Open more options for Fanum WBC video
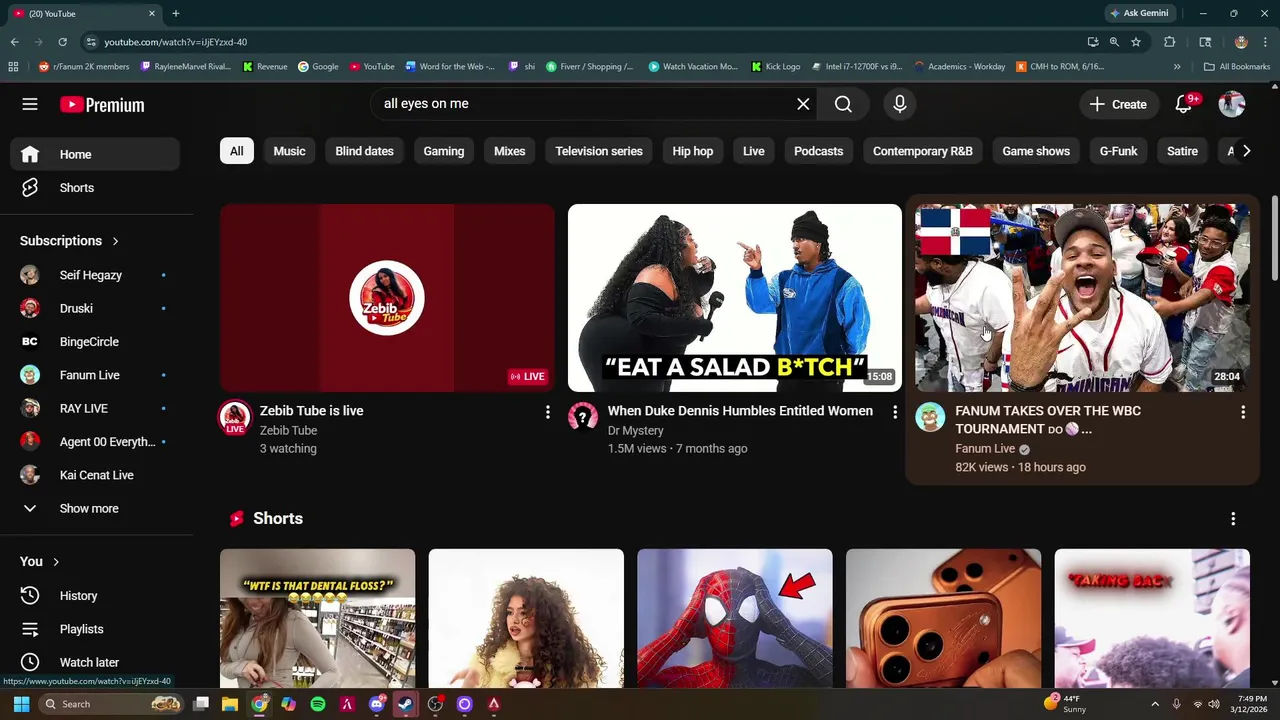1280x720 pixels. pyautogui.click(x=1243, y=412)
